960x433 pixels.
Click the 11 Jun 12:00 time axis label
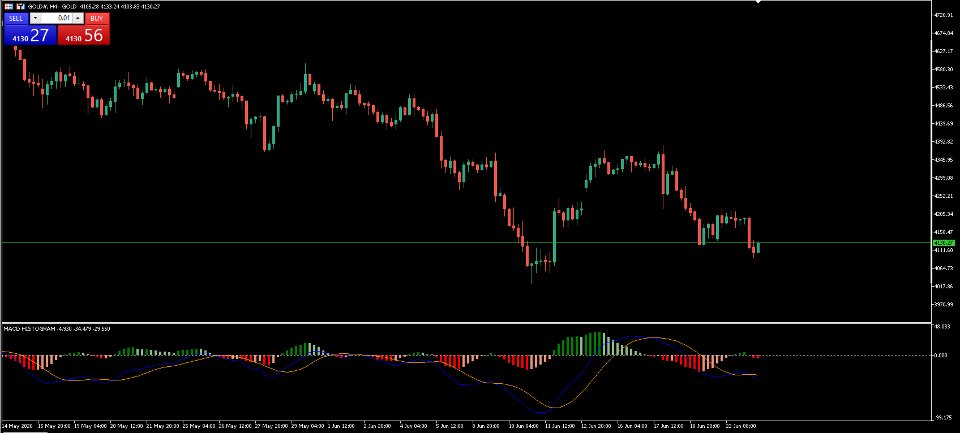558,424
